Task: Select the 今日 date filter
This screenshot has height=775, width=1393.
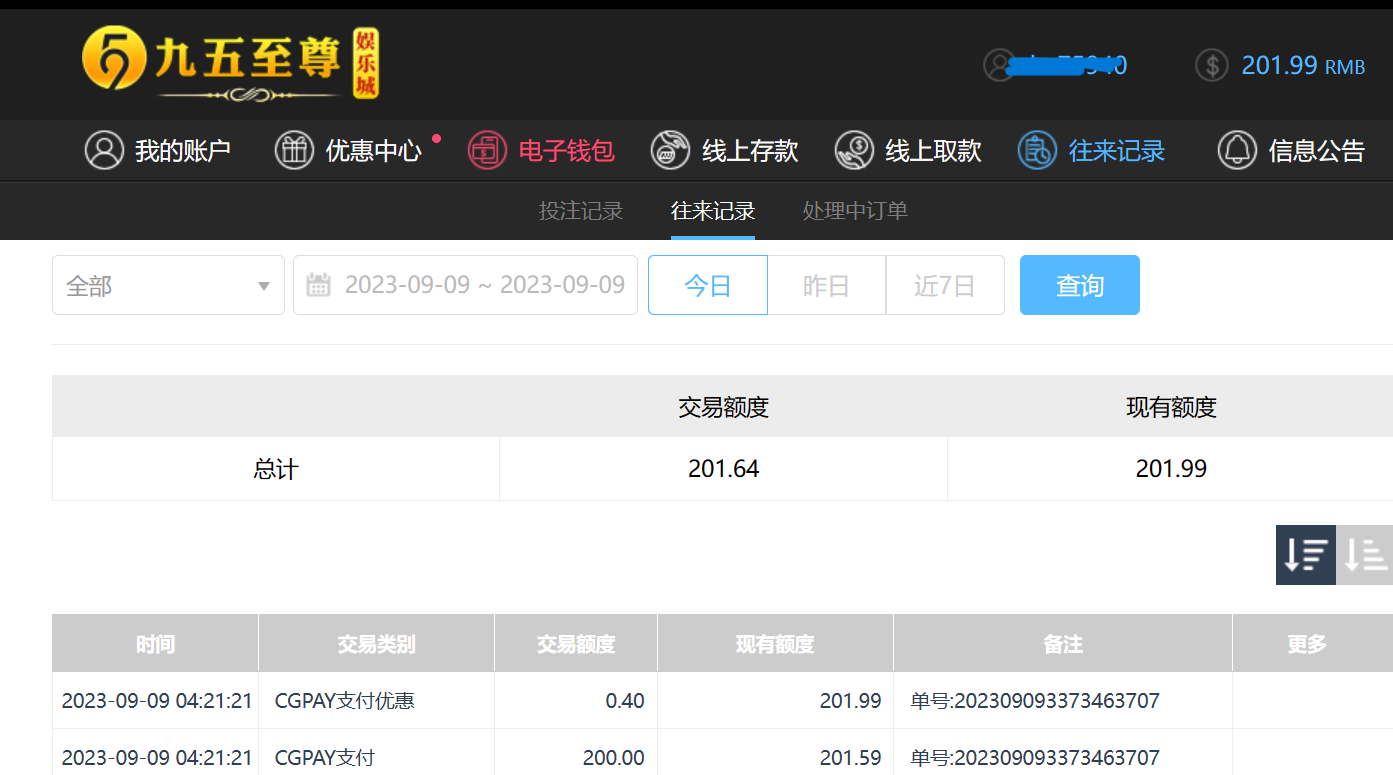Action: click(x=708, y=285)
